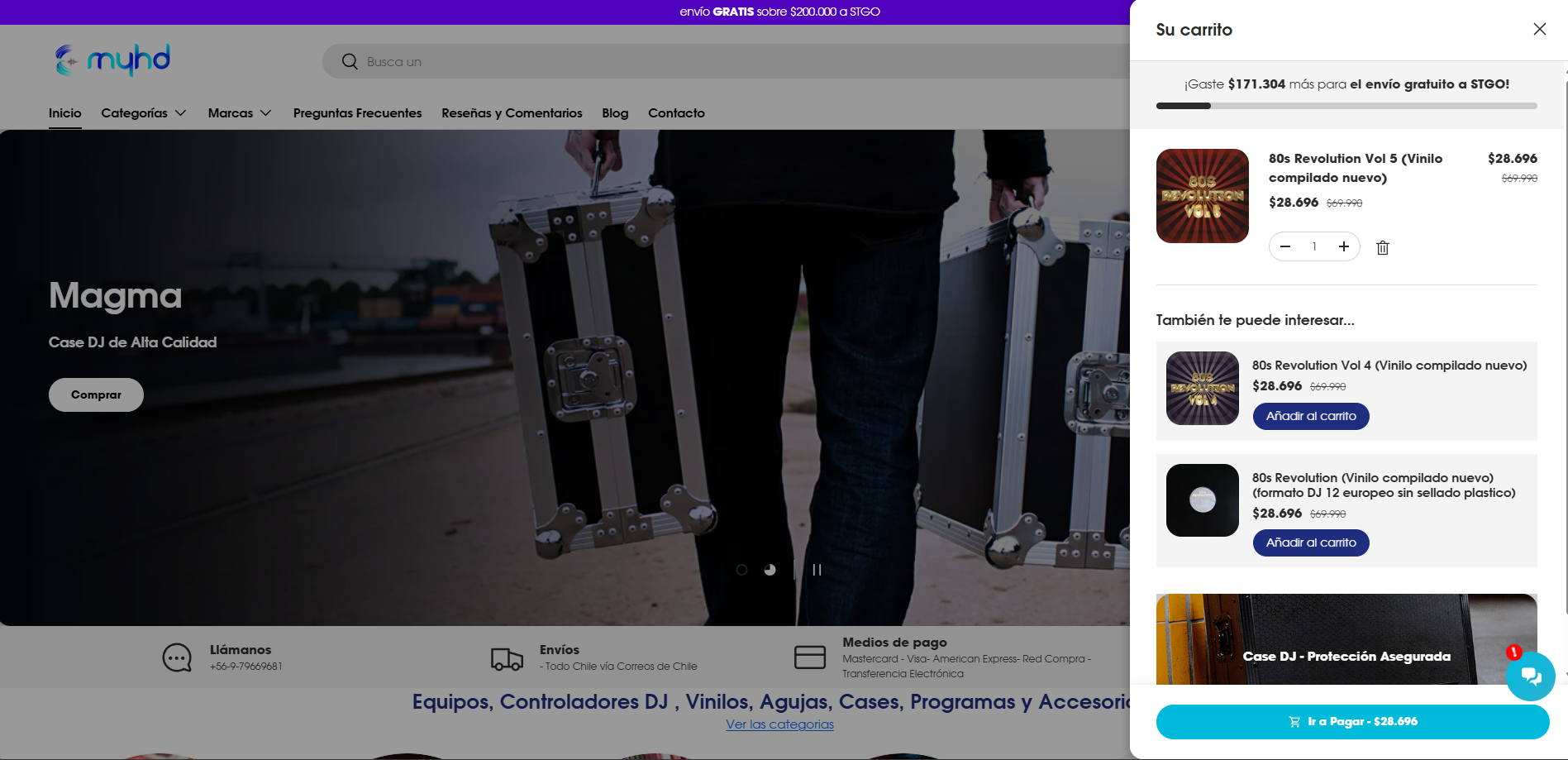Add 80s Revolution formato DJ 12 to cart

(1311, 543)
